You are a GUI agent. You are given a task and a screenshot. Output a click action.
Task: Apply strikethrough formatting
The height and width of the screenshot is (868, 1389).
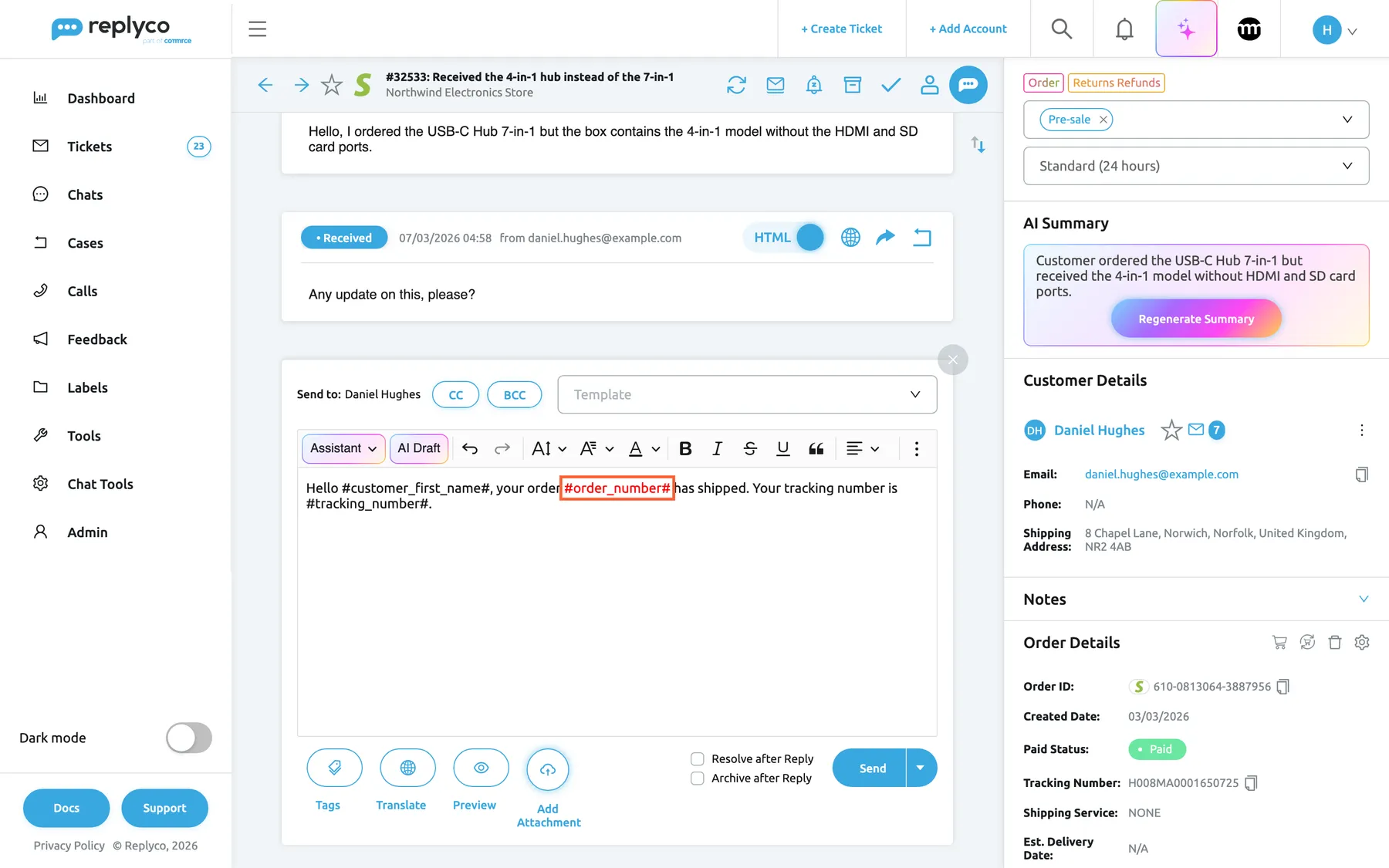pyautogui.click(x=749, y=448)
